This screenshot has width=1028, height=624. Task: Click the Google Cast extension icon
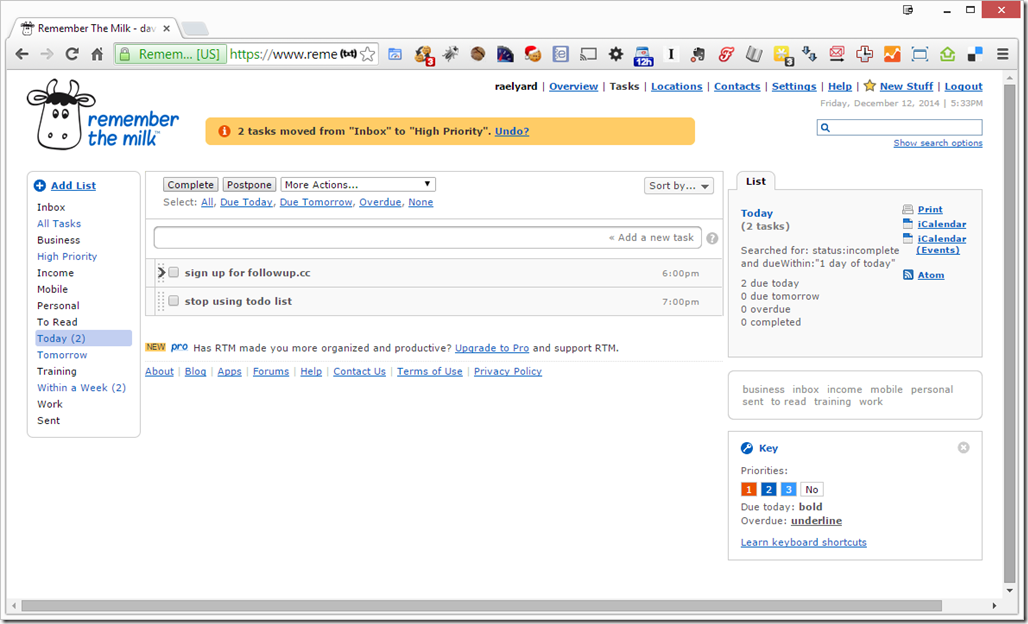(x=588, y=54)
